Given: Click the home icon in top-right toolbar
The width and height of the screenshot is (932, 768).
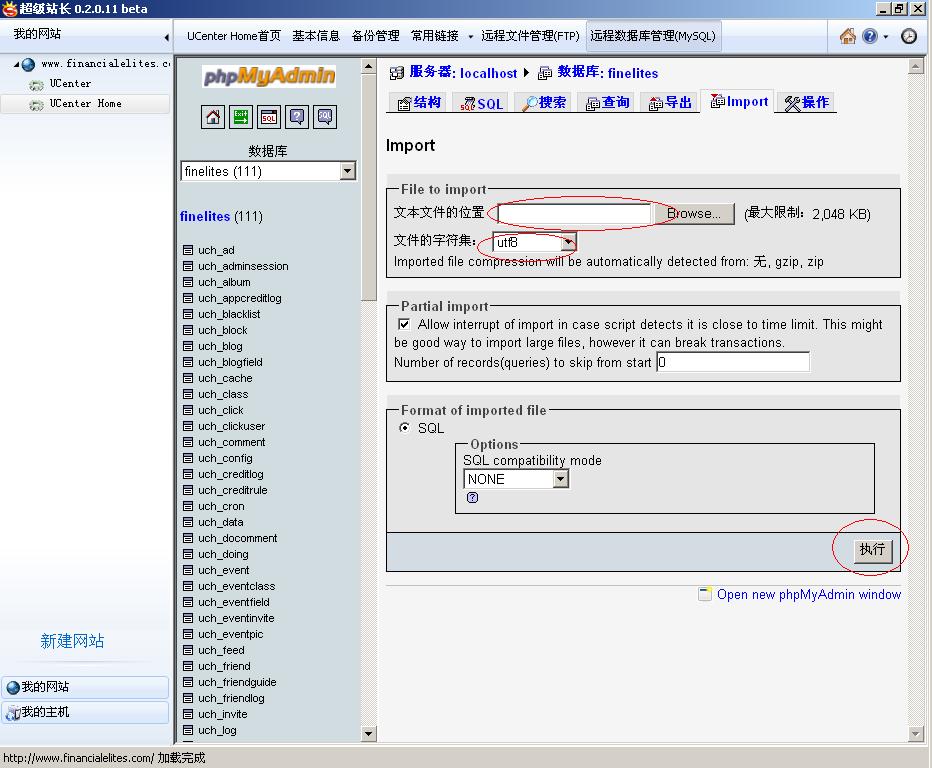Looking at the screenshot, I should tap(847, 36).
